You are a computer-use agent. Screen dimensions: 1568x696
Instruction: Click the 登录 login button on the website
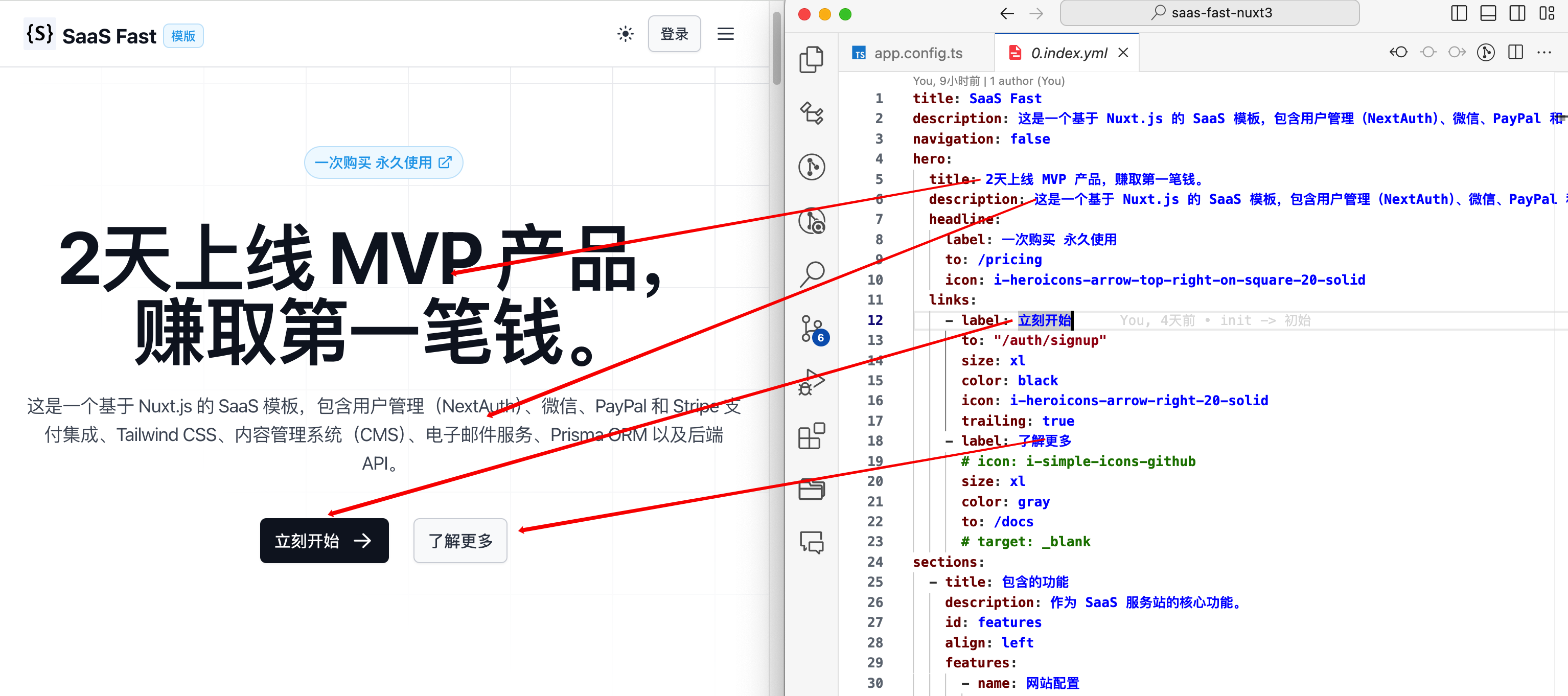click(x=674, y=34)
